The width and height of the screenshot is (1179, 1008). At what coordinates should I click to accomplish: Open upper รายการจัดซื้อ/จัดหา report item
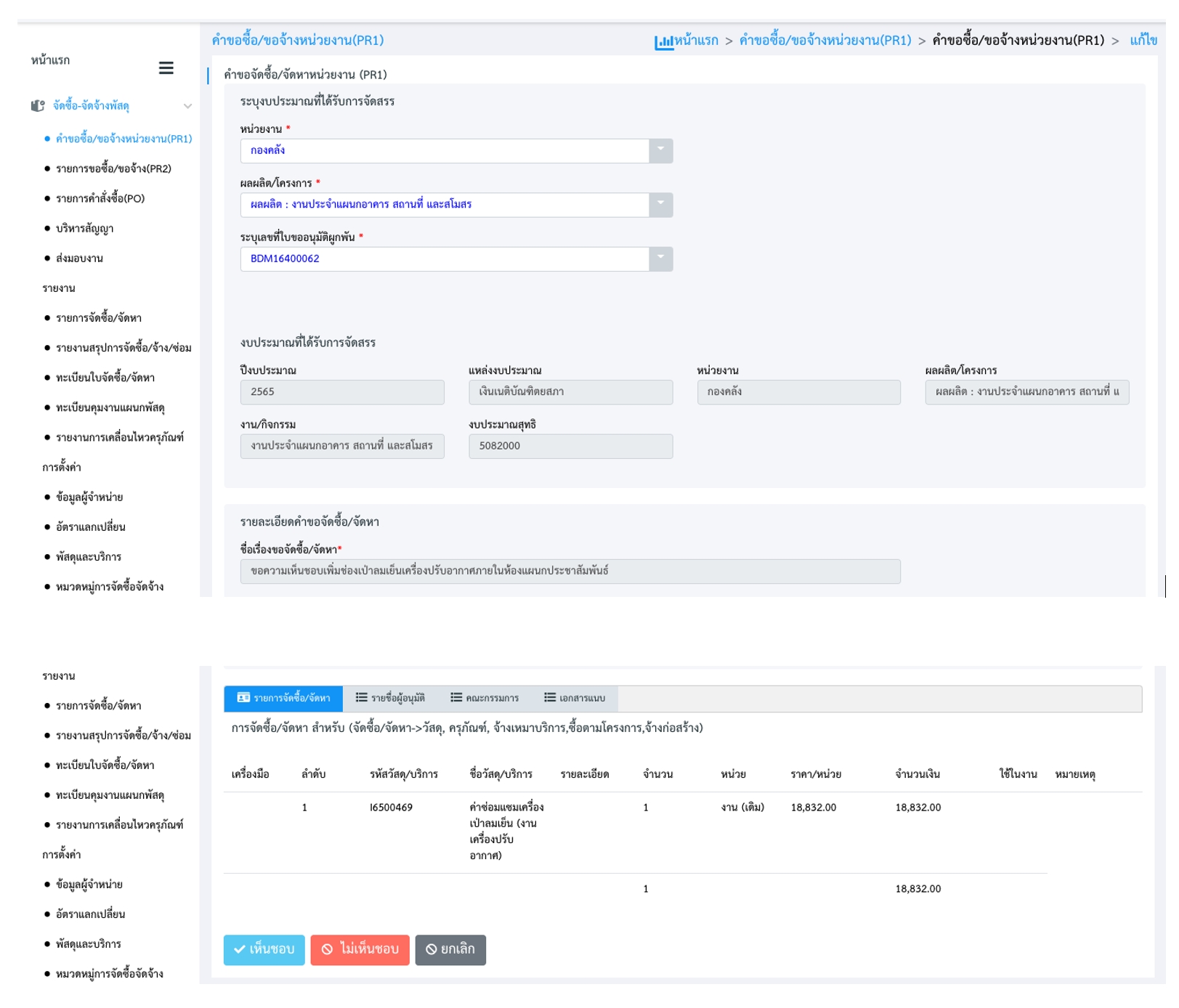[x=98, y=318]
